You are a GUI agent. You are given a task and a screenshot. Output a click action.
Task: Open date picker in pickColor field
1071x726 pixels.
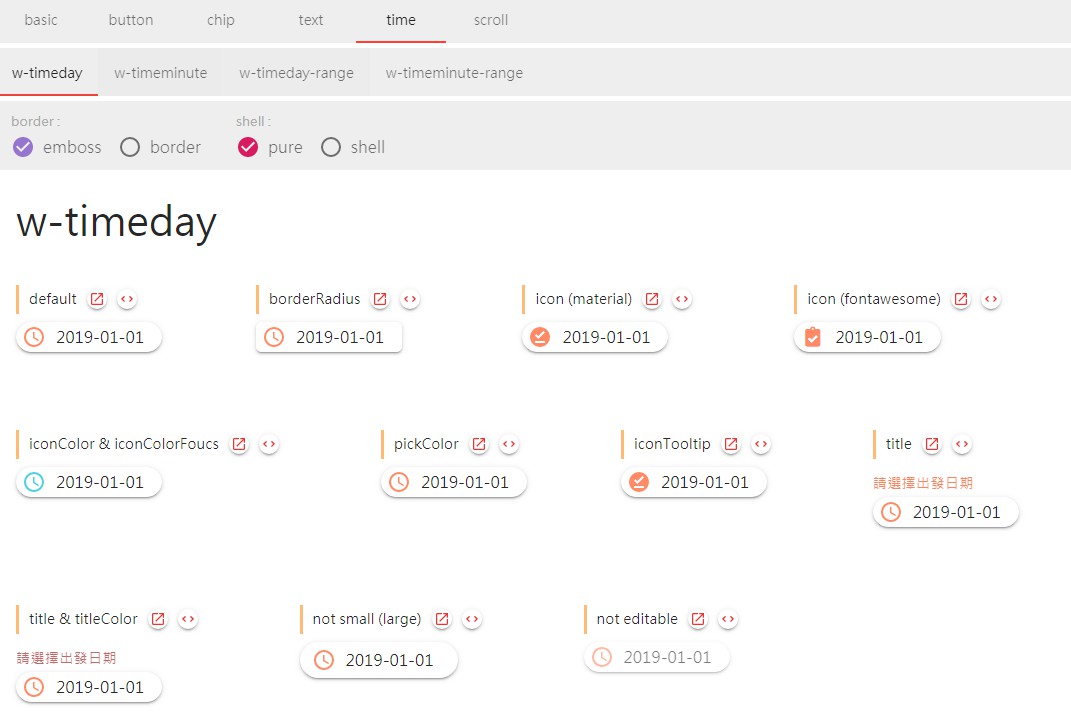pos(454,482)
